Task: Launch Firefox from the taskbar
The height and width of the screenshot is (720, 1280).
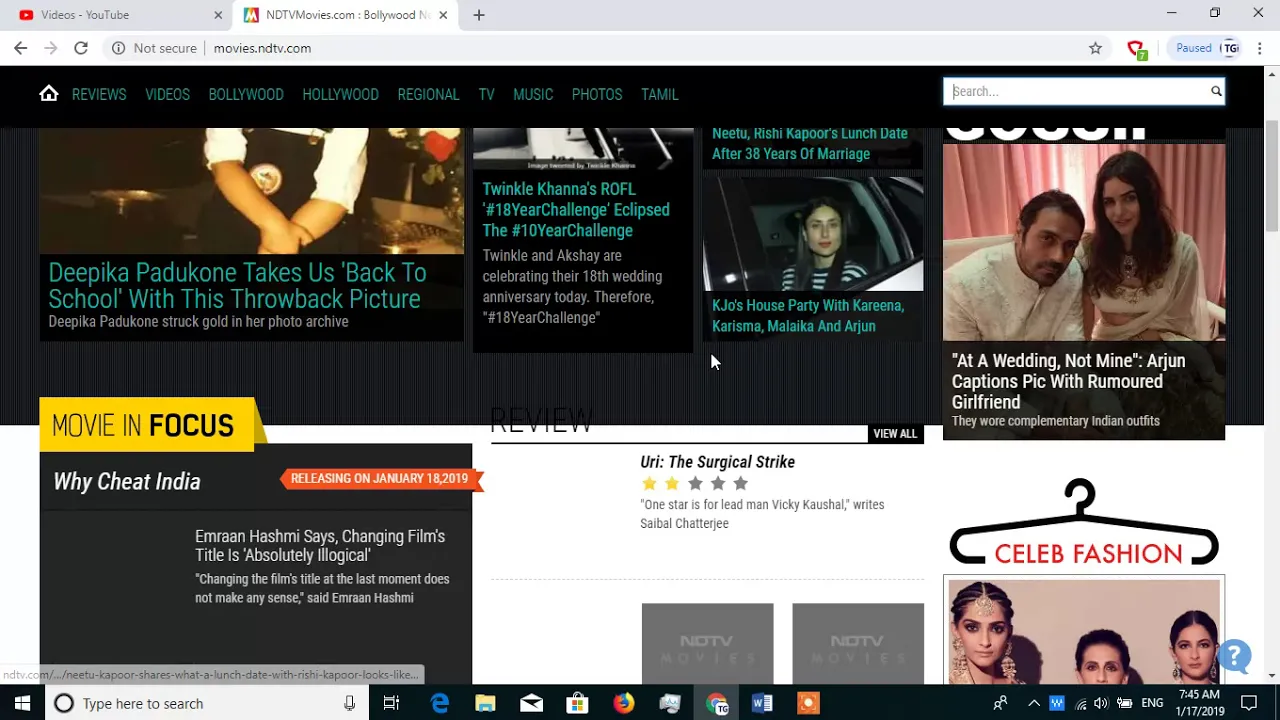Action: pyautogui.click(x=623, y=703)
